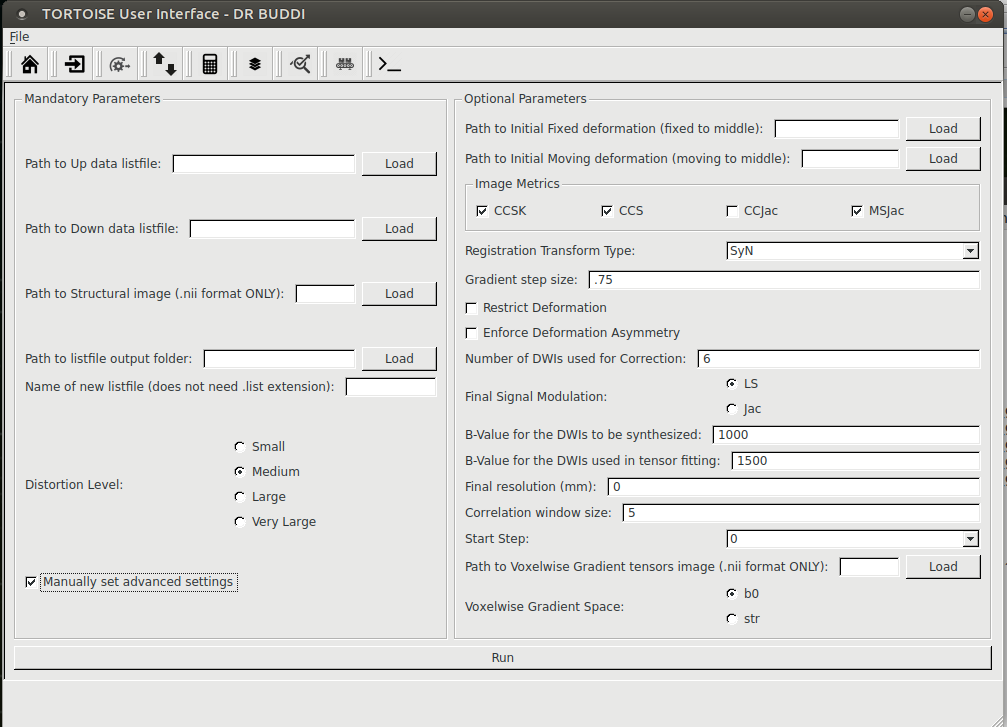
Task: Click the listfile output folder field
Action: [279, 358]
